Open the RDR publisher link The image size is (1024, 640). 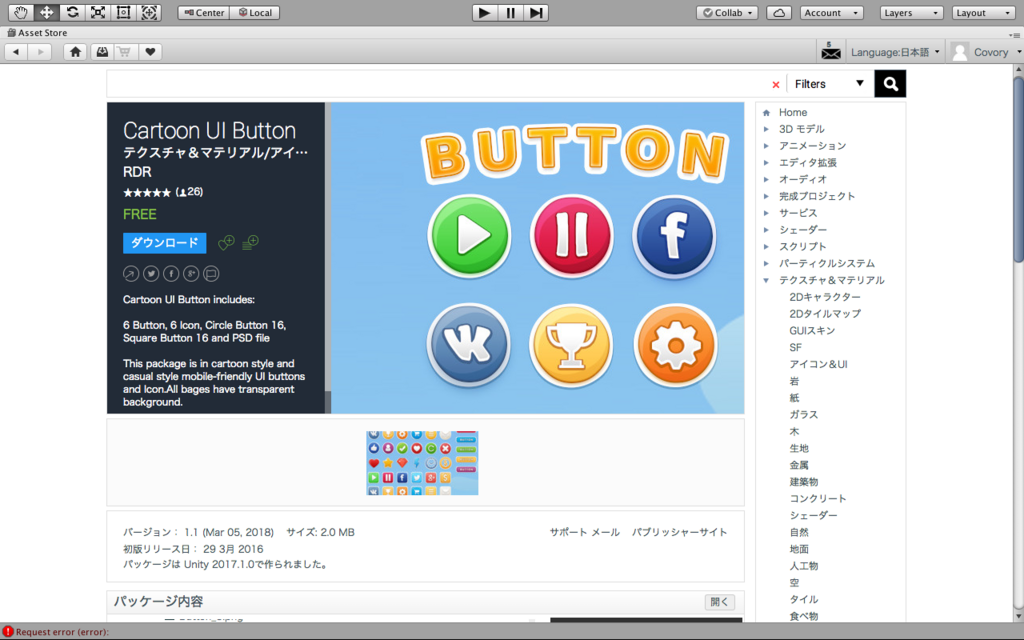click(x=137, y=172)
